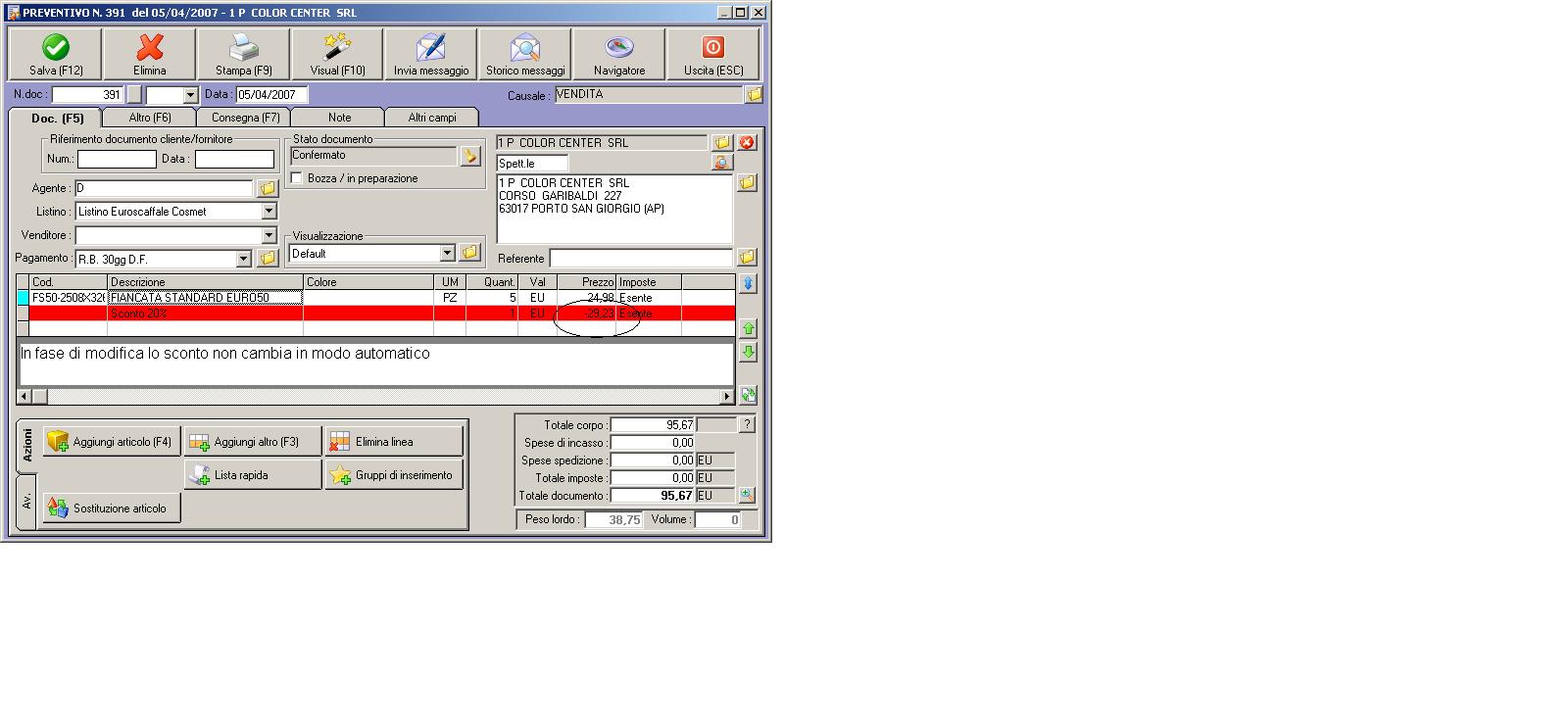Click the Prezzo column header
Screen dimensions: 1568x727
(587, 282)
